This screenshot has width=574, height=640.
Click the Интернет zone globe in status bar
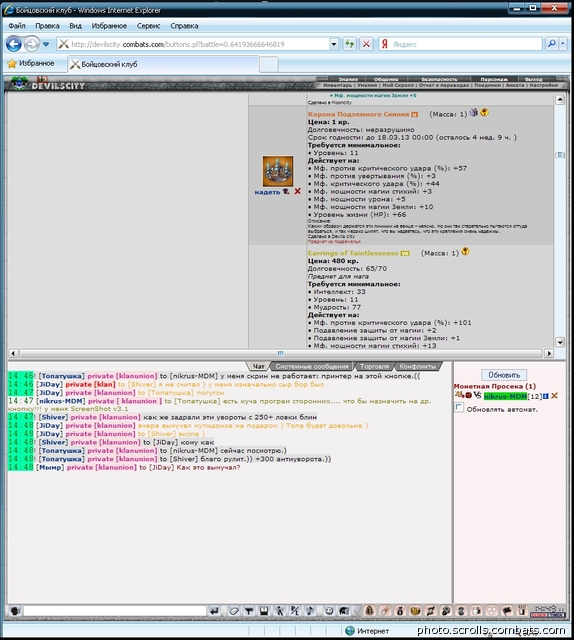pyautogui.click(x=350, y=631)
